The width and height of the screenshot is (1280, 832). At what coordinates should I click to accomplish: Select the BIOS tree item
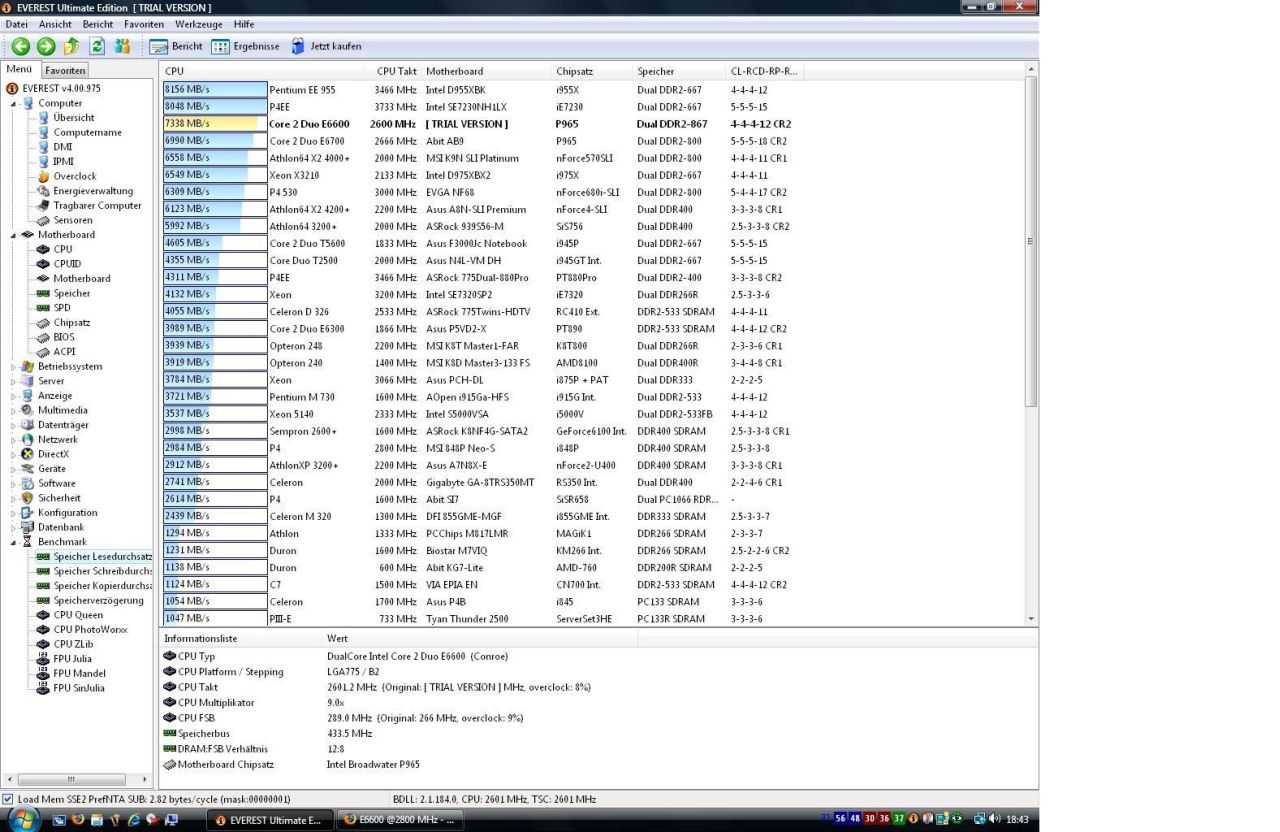point(63,337)
